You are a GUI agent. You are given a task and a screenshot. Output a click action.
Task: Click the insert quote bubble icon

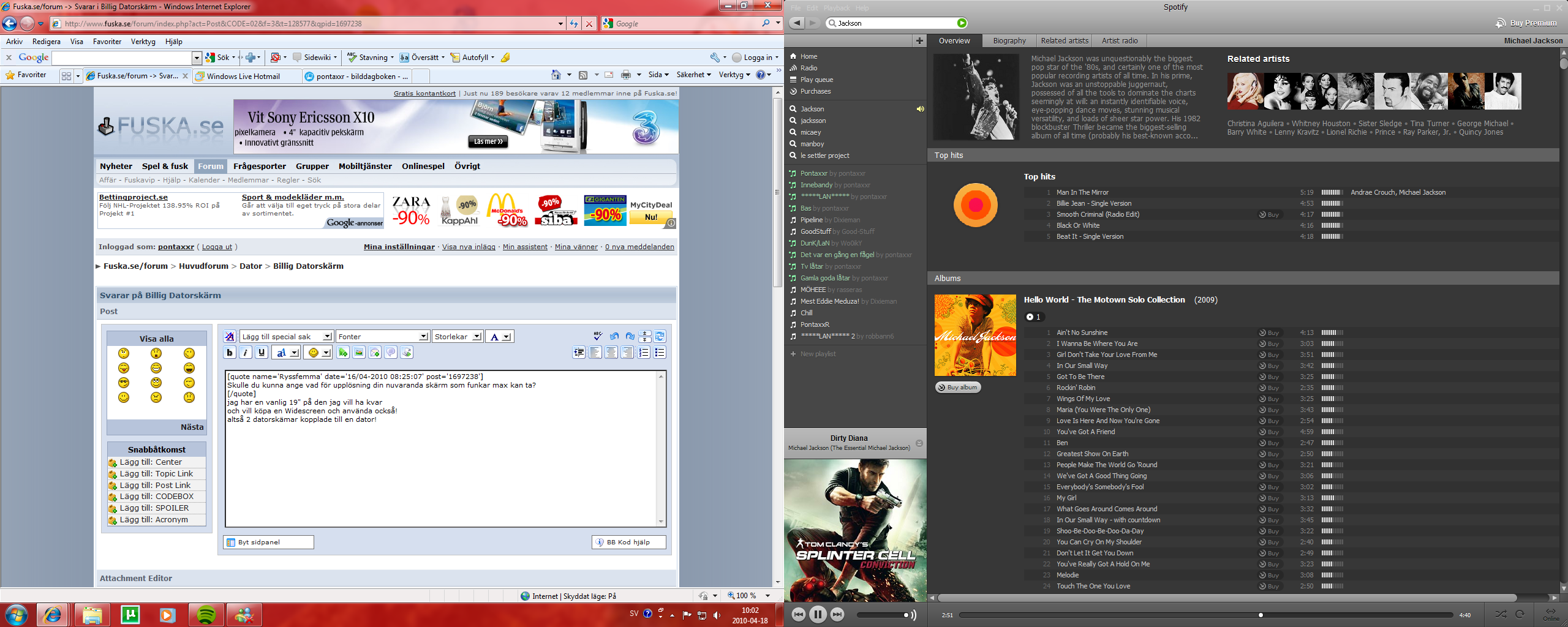[x=391, y=352]
